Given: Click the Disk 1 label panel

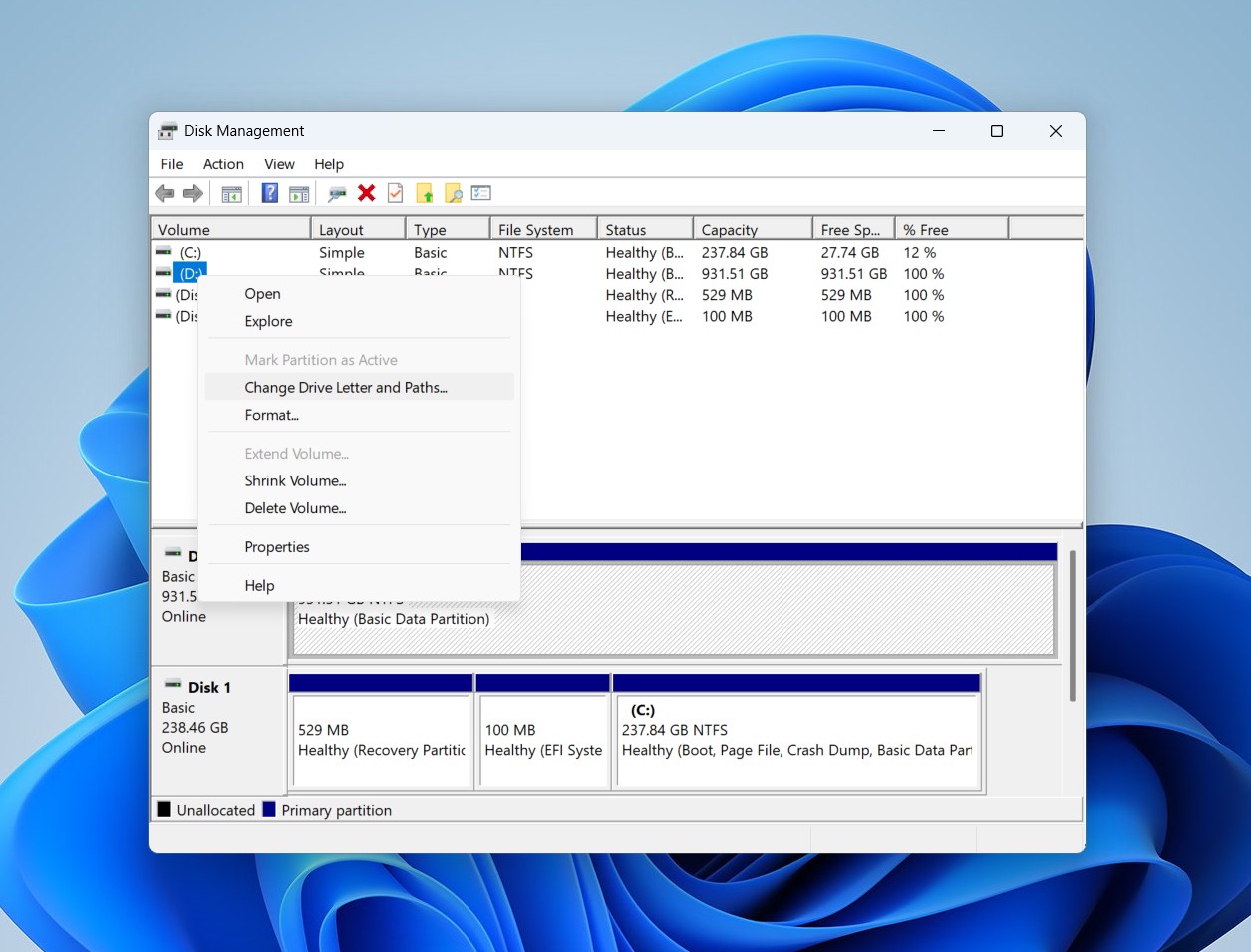Looking at the screenshot, I should 218,730.
